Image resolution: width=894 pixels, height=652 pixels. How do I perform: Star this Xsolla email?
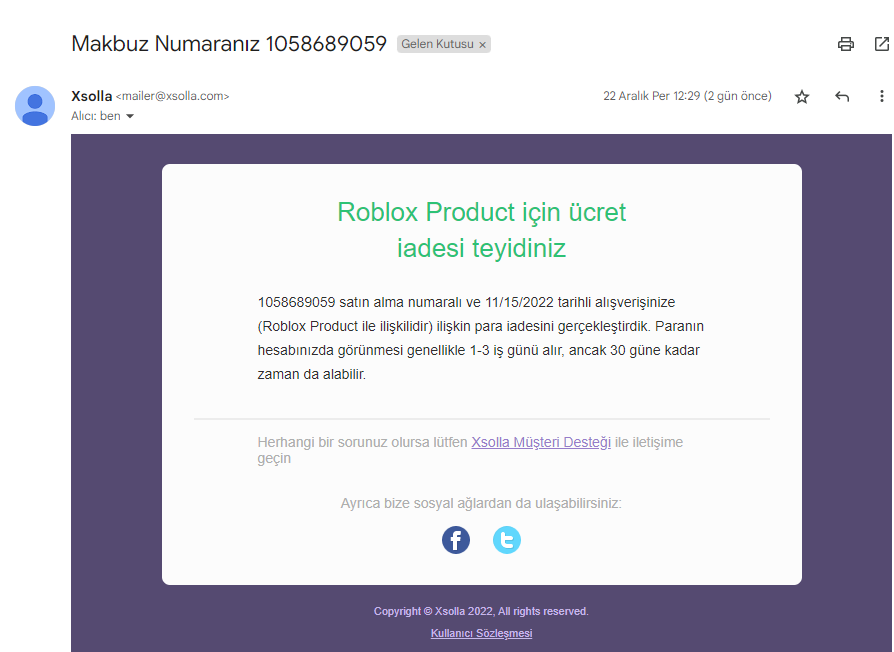pos(802,97)
